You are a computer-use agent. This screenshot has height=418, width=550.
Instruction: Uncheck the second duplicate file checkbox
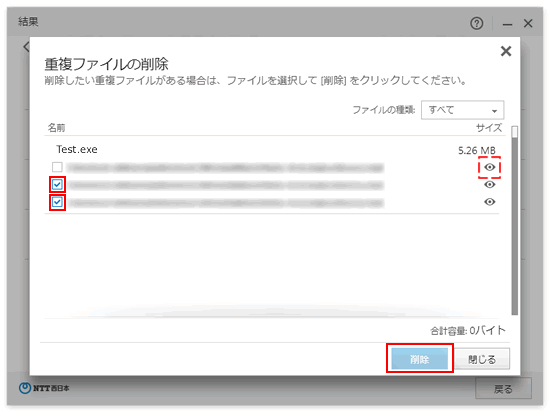pyautogui.click(x=57, y=184)
